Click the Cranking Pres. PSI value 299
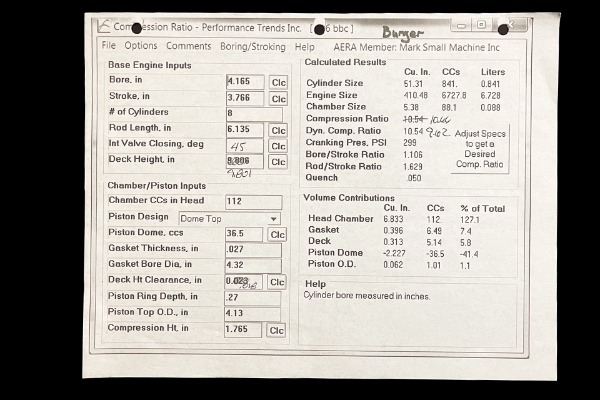Screen dimensions: 600x400 click(x=409, y=143)
